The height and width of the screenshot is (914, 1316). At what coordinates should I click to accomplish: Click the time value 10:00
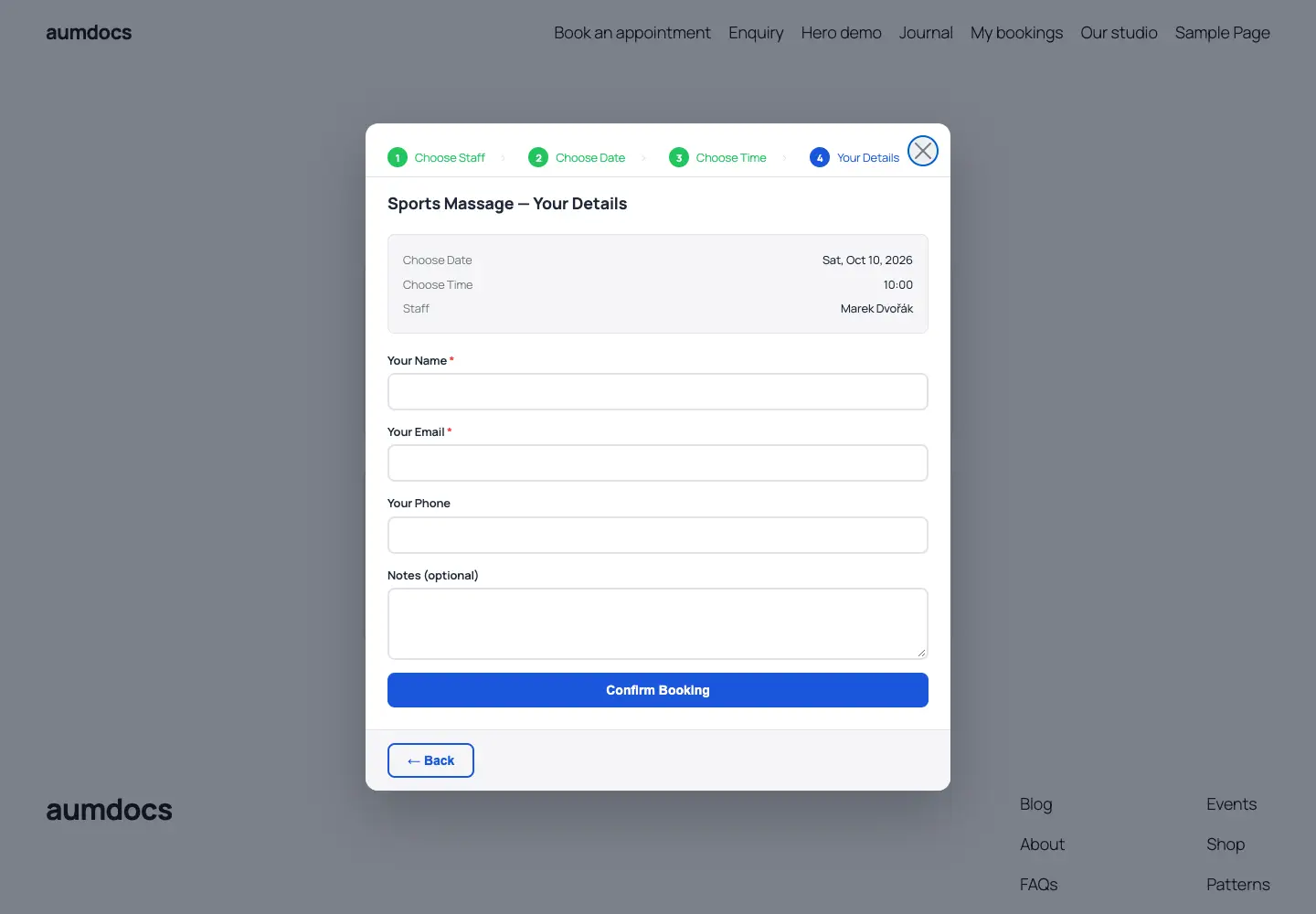tap(898, 285)
